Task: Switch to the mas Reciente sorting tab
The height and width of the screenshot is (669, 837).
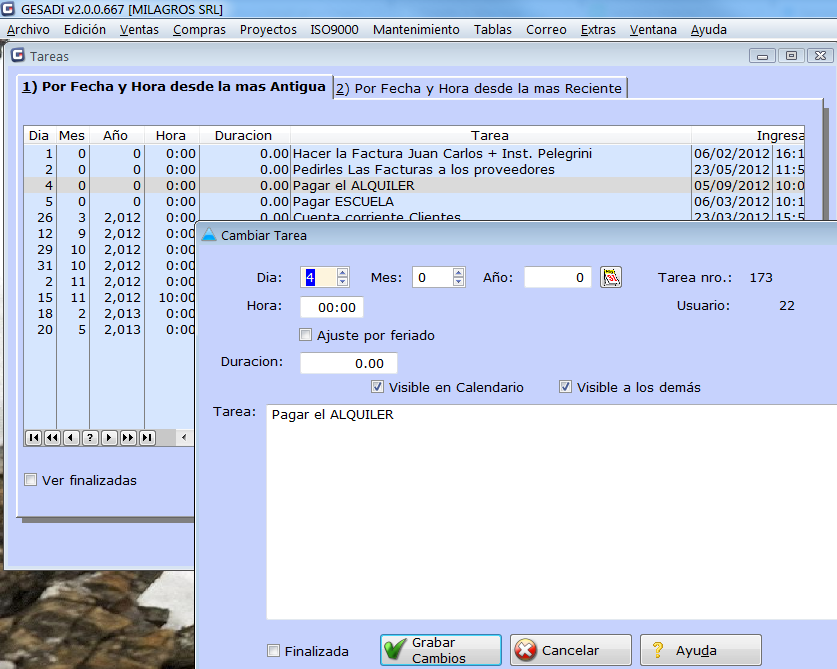Action: point(479,88)
